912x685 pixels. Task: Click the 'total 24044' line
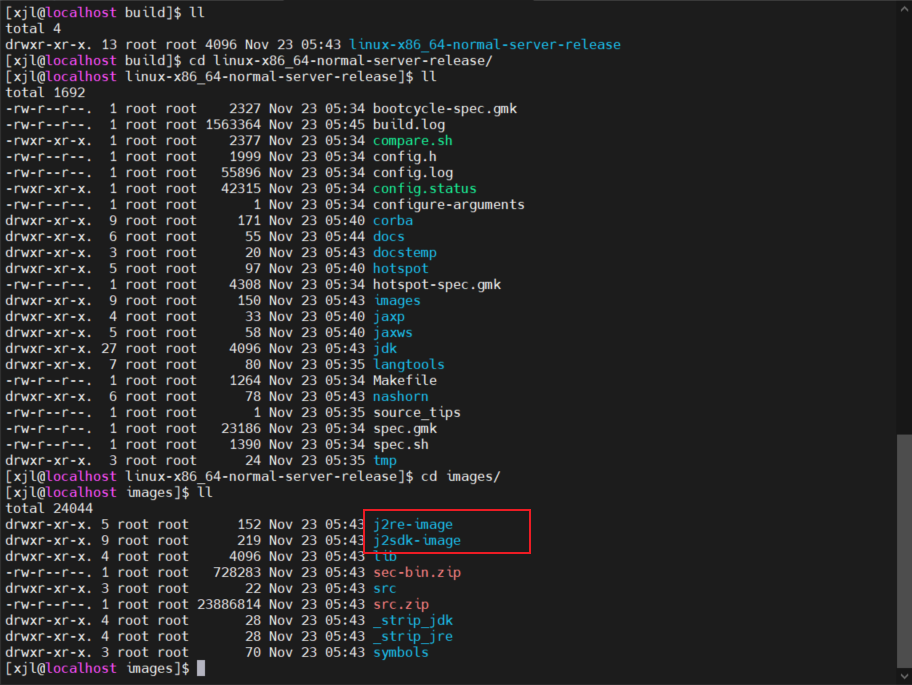(x=49, y=509)
